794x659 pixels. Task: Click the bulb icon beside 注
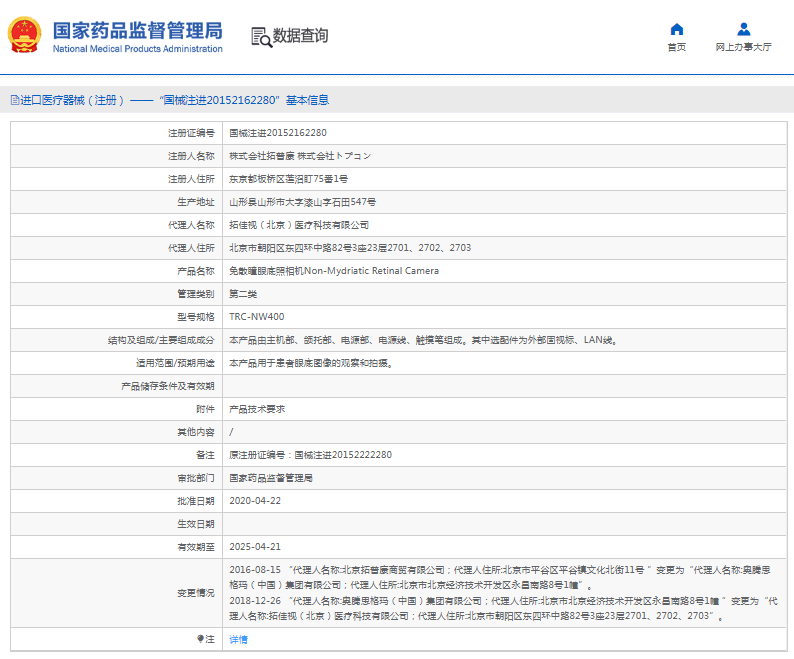pos(201,639)
